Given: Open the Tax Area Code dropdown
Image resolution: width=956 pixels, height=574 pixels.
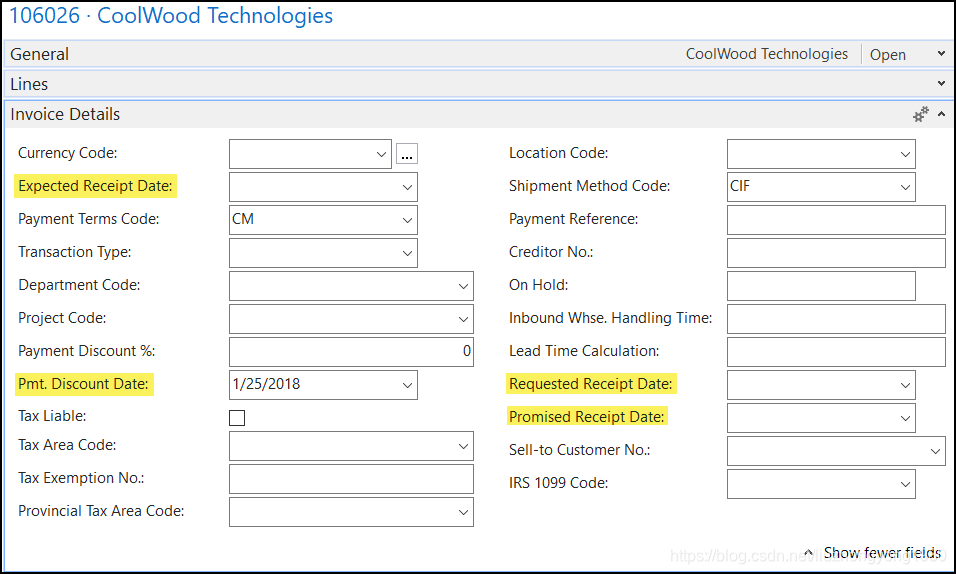Looking at the screenshot, I should 463,447.
